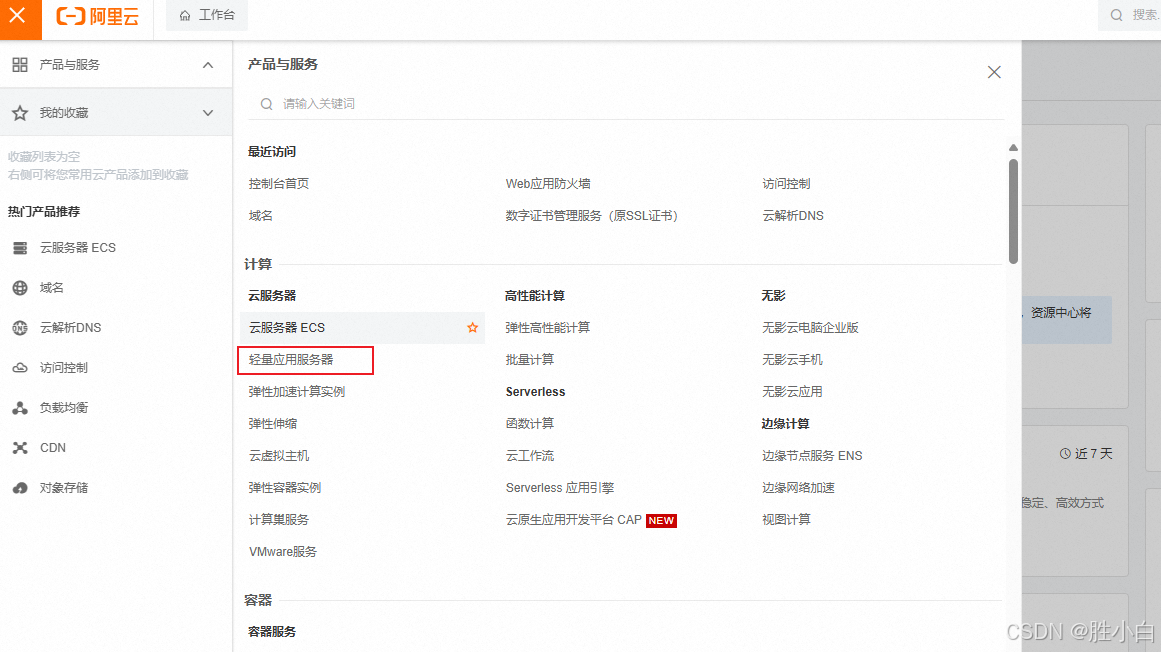Open 视图计算 product
Image resolution: width=1161 pixels, height=652 pixels.
(786, 520)
